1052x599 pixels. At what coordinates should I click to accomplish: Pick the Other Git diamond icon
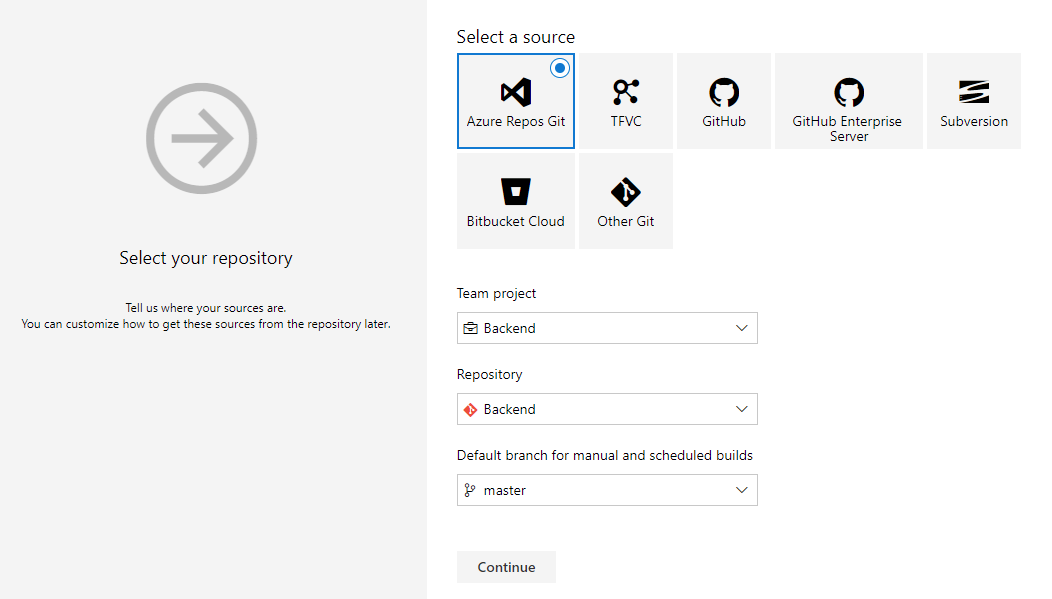pos(625,192)
